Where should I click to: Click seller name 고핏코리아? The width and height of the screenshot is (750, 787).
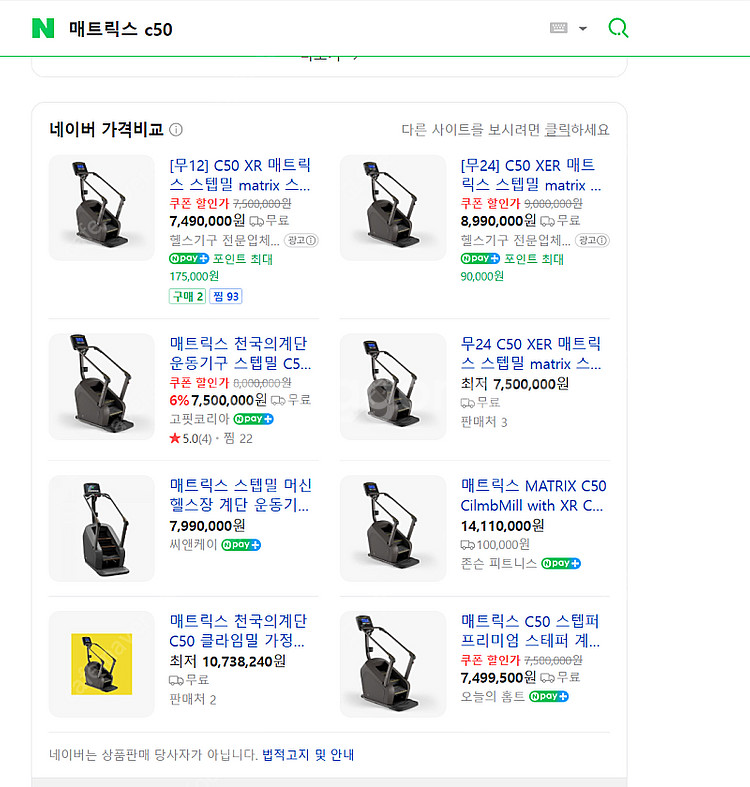(199, 419)
